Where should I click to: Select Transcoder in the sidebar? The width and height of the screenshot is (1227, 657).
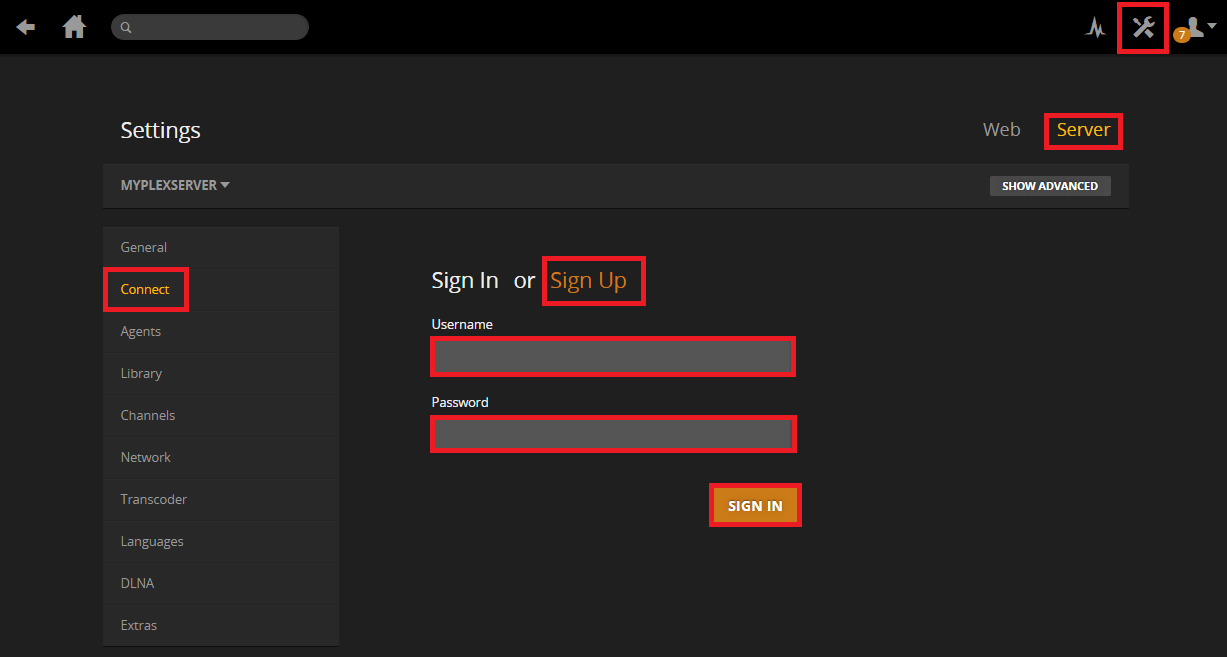(154, 499)
